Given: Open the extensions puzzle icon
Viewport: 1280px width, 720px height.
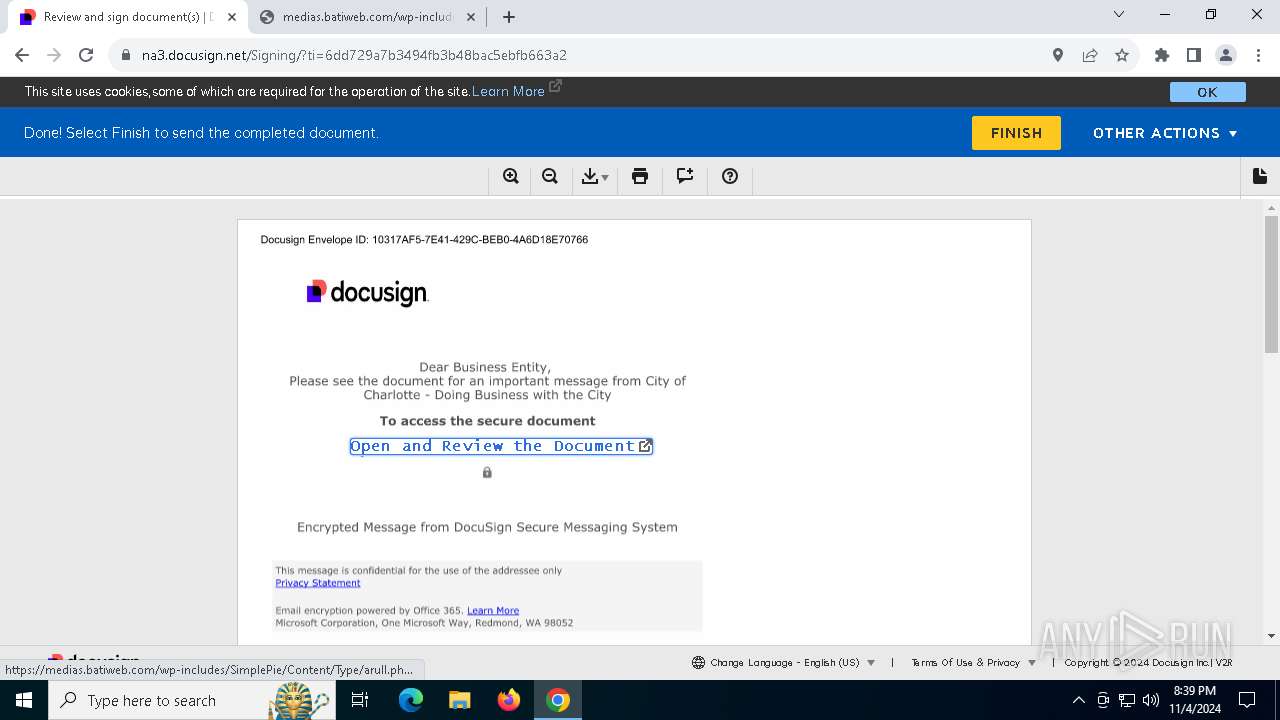Looking at the screenshot, I should click(1162, 55).
